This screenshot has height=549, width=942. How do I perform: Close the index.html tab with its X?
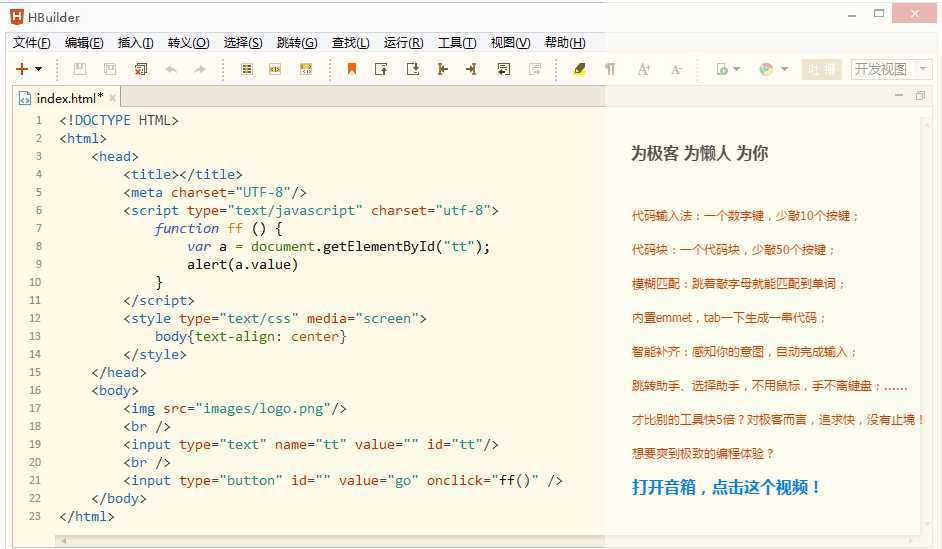click(x=112, y=97)
